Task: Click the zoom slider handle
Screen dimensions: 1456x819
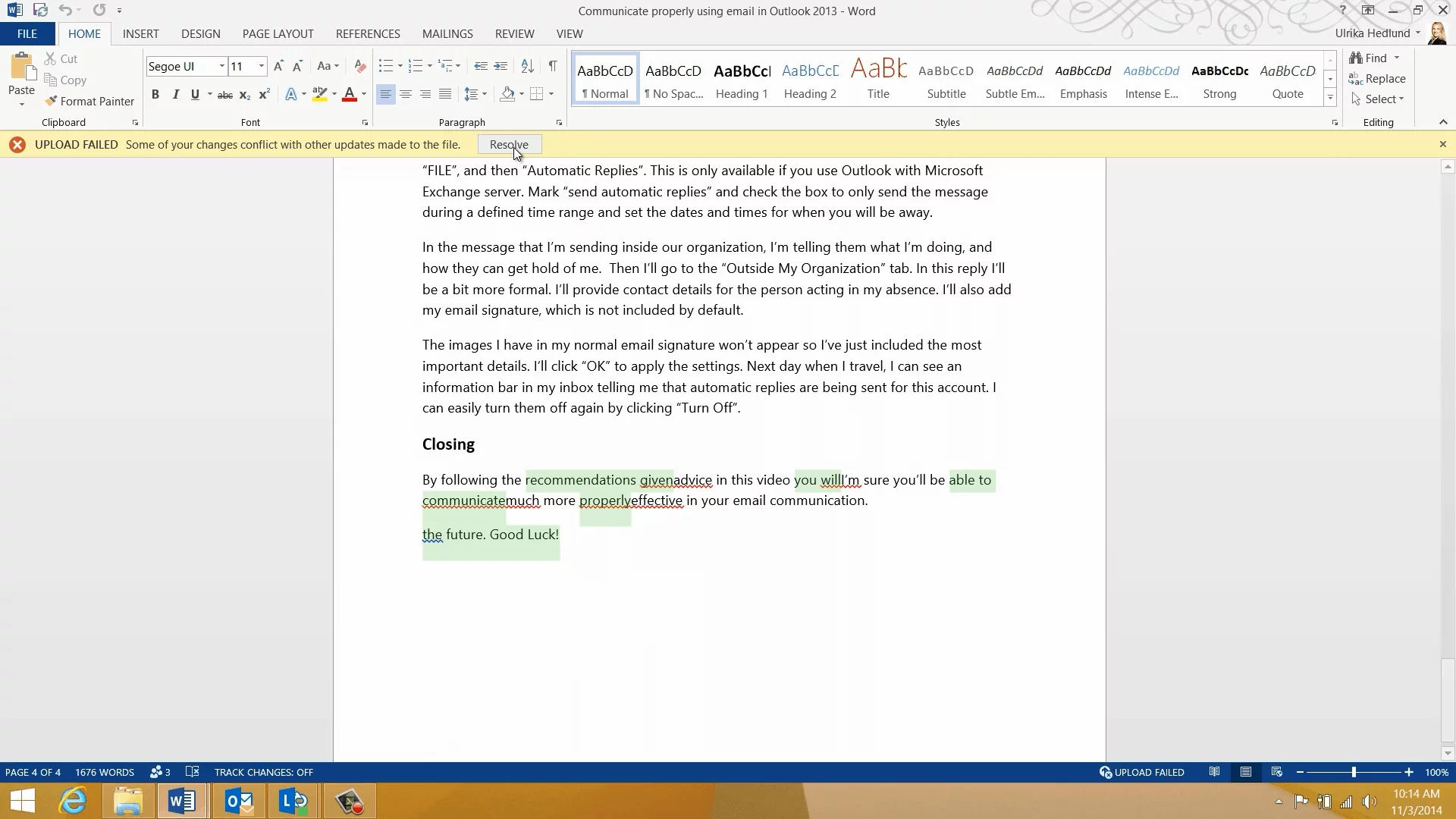Action: (1354, 772)
